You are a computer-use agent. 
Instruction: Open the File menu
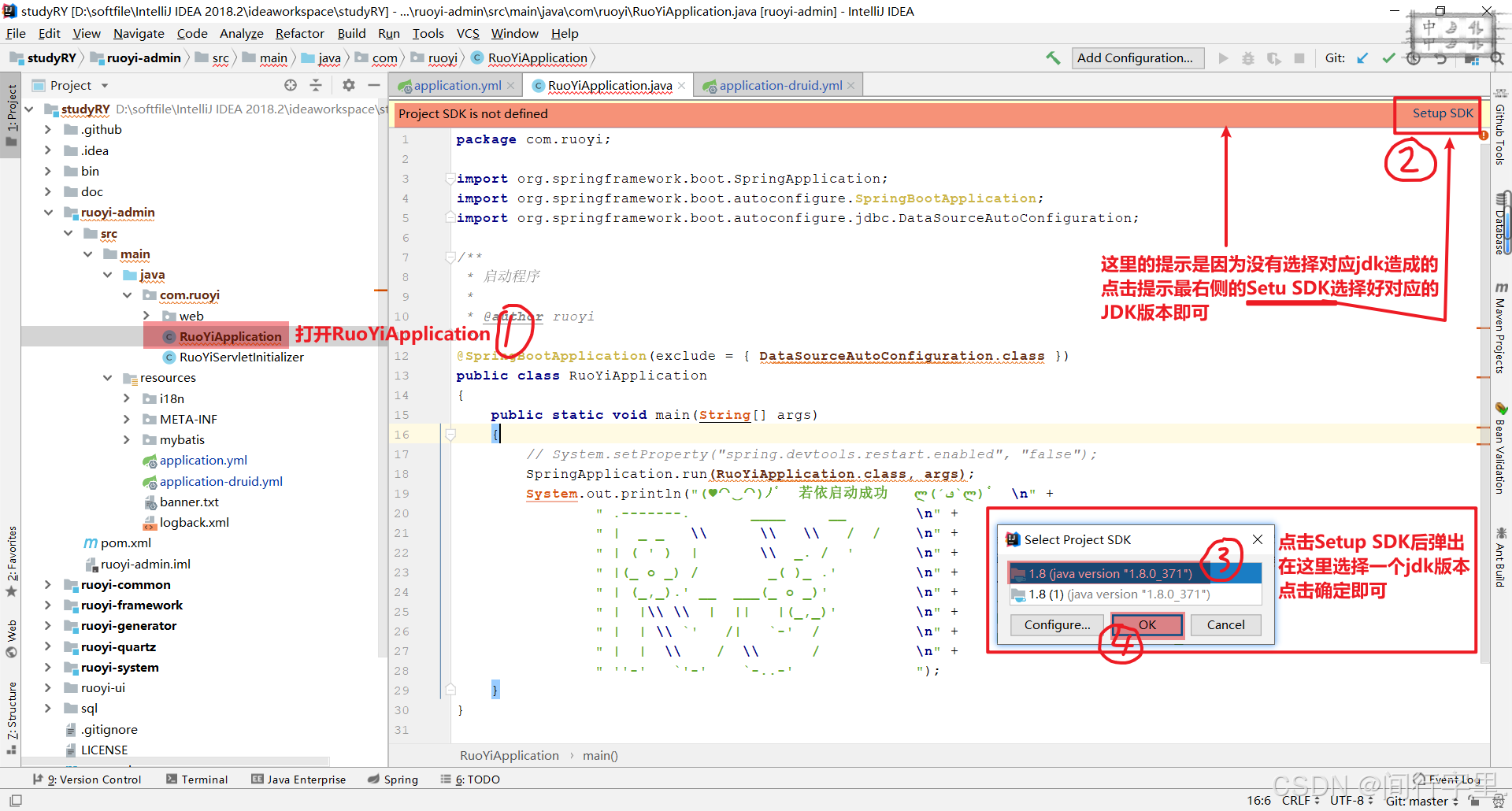[x=16, y=33]
